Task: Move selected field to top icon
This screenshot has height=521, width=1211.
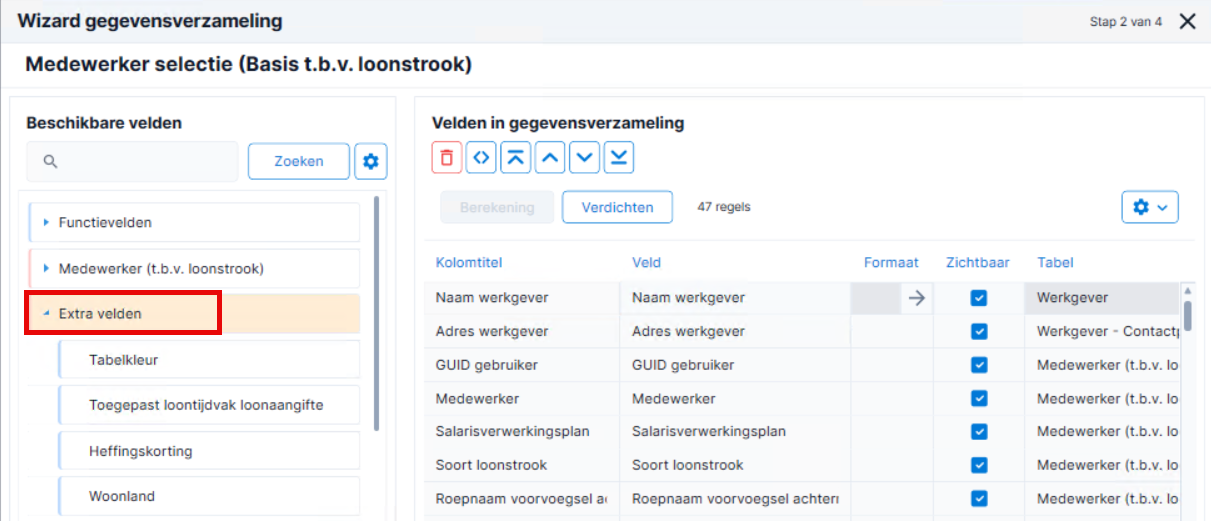Action: click(x=516, y=158)
